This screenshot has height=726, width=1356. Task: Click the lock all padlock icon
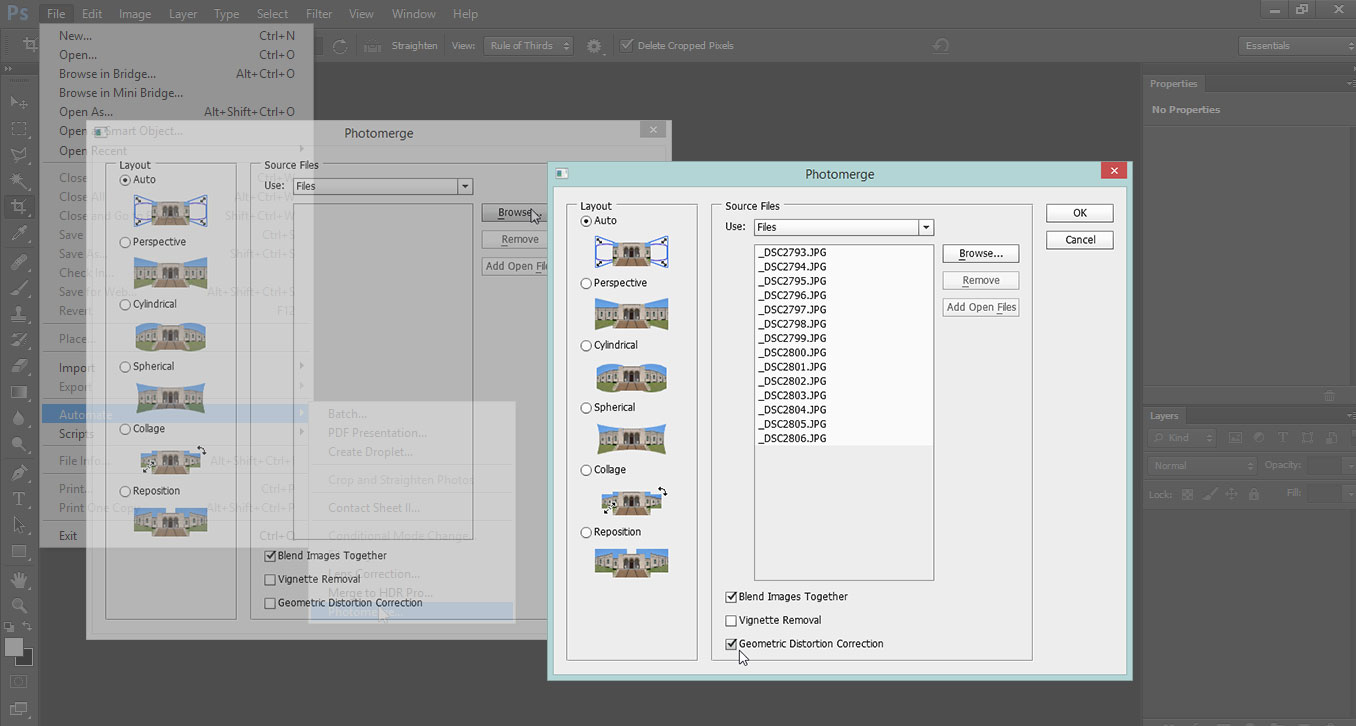click(x=1253, y=494)
